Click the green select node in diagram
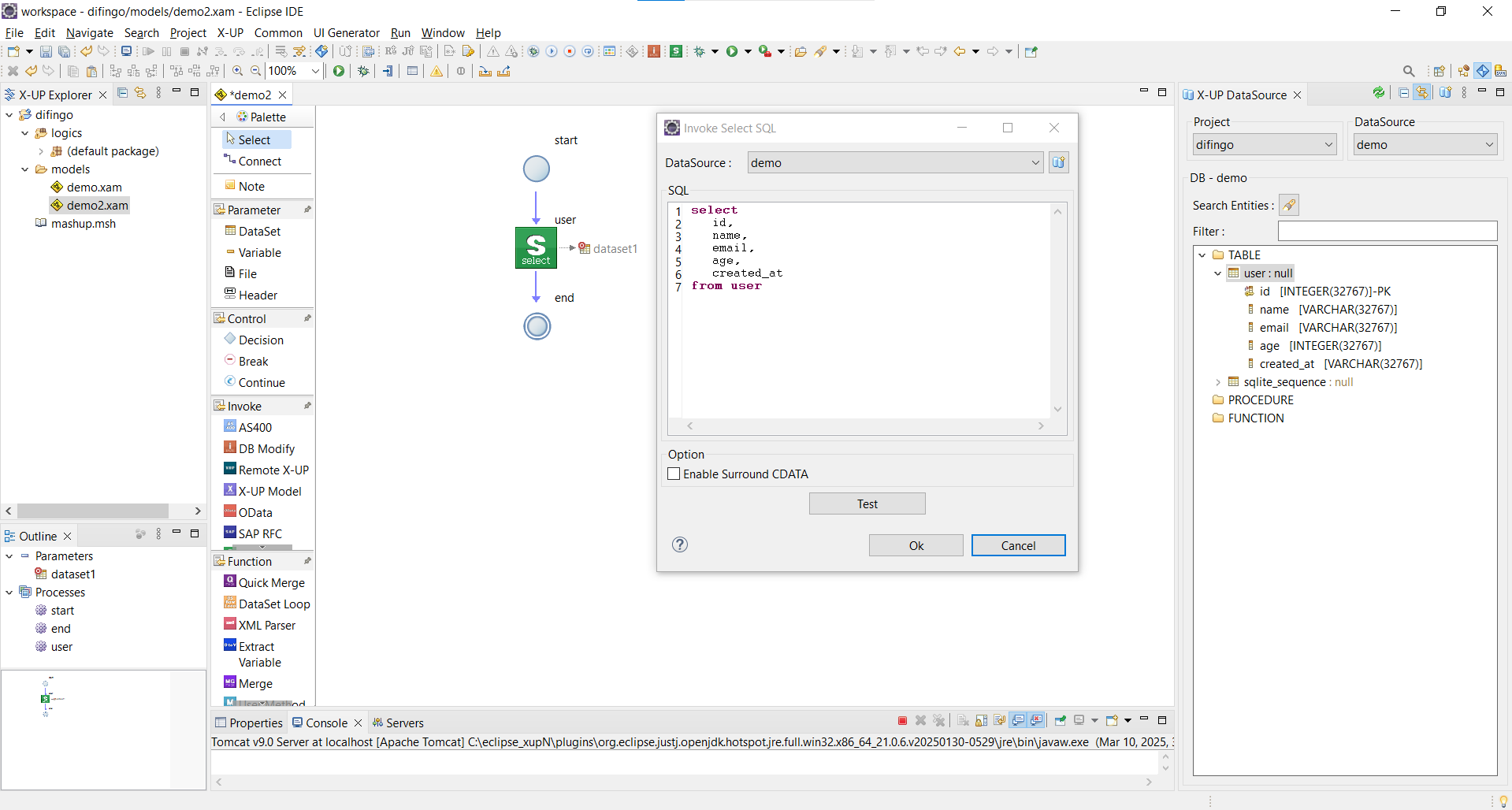 coord(536,247)
